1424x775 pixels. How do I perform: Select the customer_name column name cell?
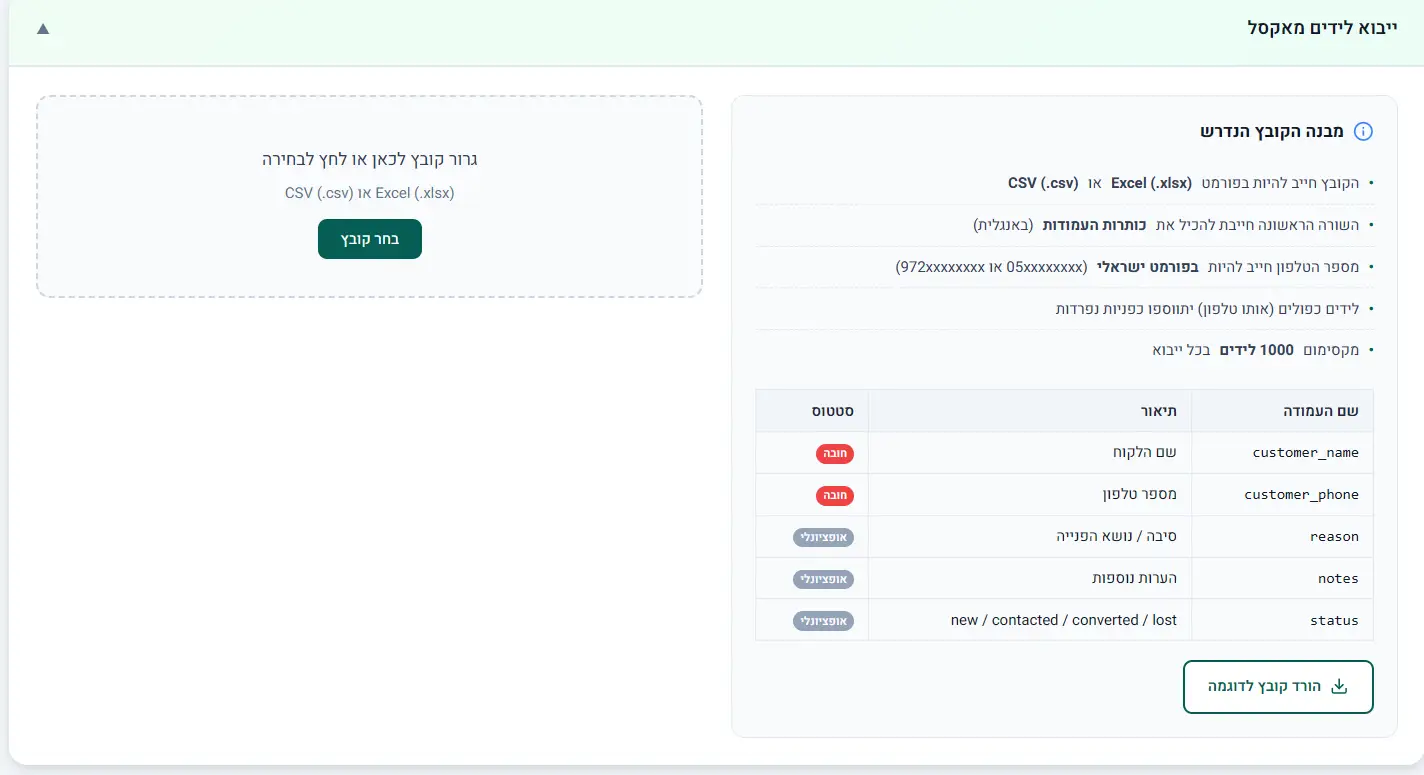pyautogui.click(x=1305, y=453)
